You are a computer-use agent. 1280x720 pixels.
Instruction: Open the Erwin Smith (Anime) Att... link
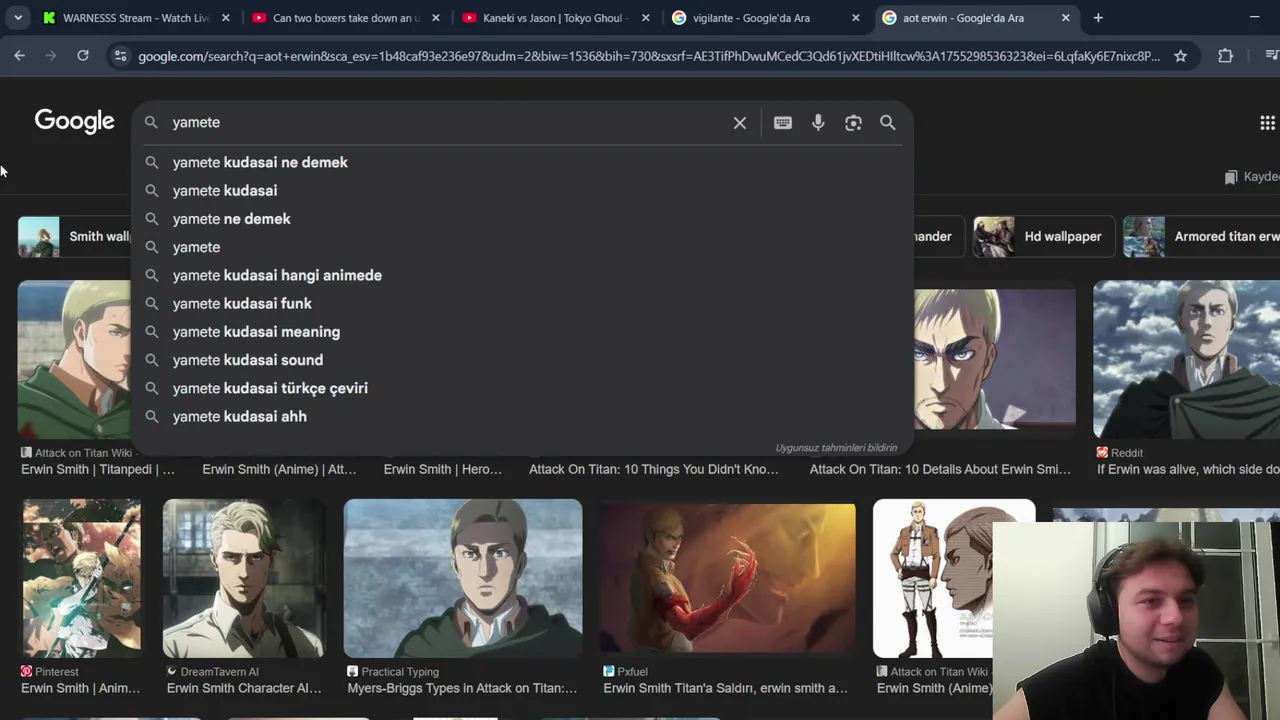pyautogui.click(x=279, y=469)
